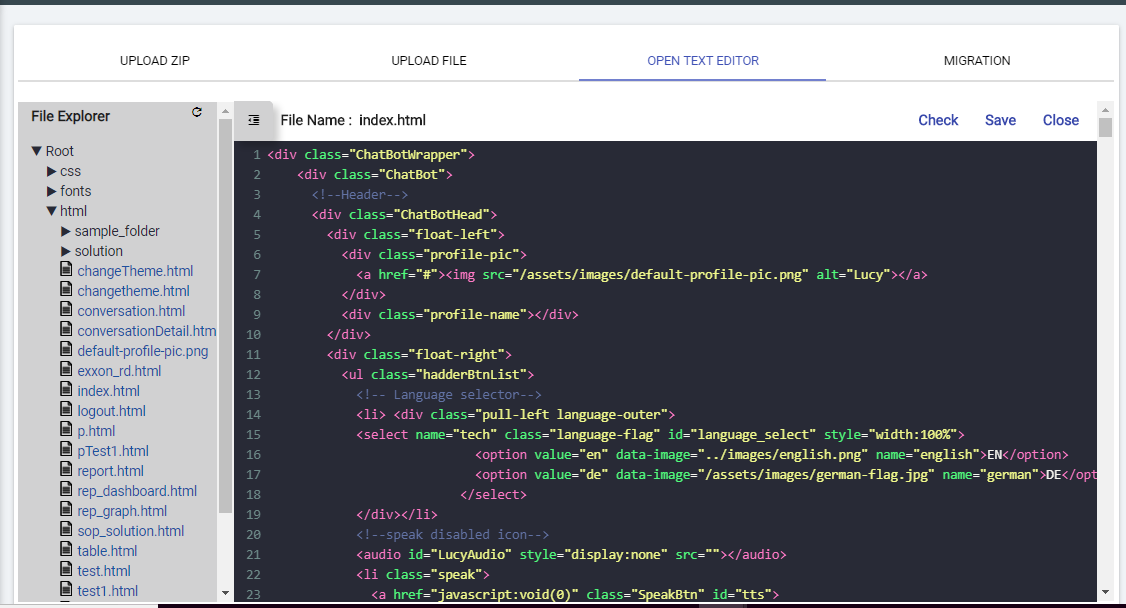This screenshot has width=1126, height=608.
Task: Click file icon beside report.html
Action: 66,471
